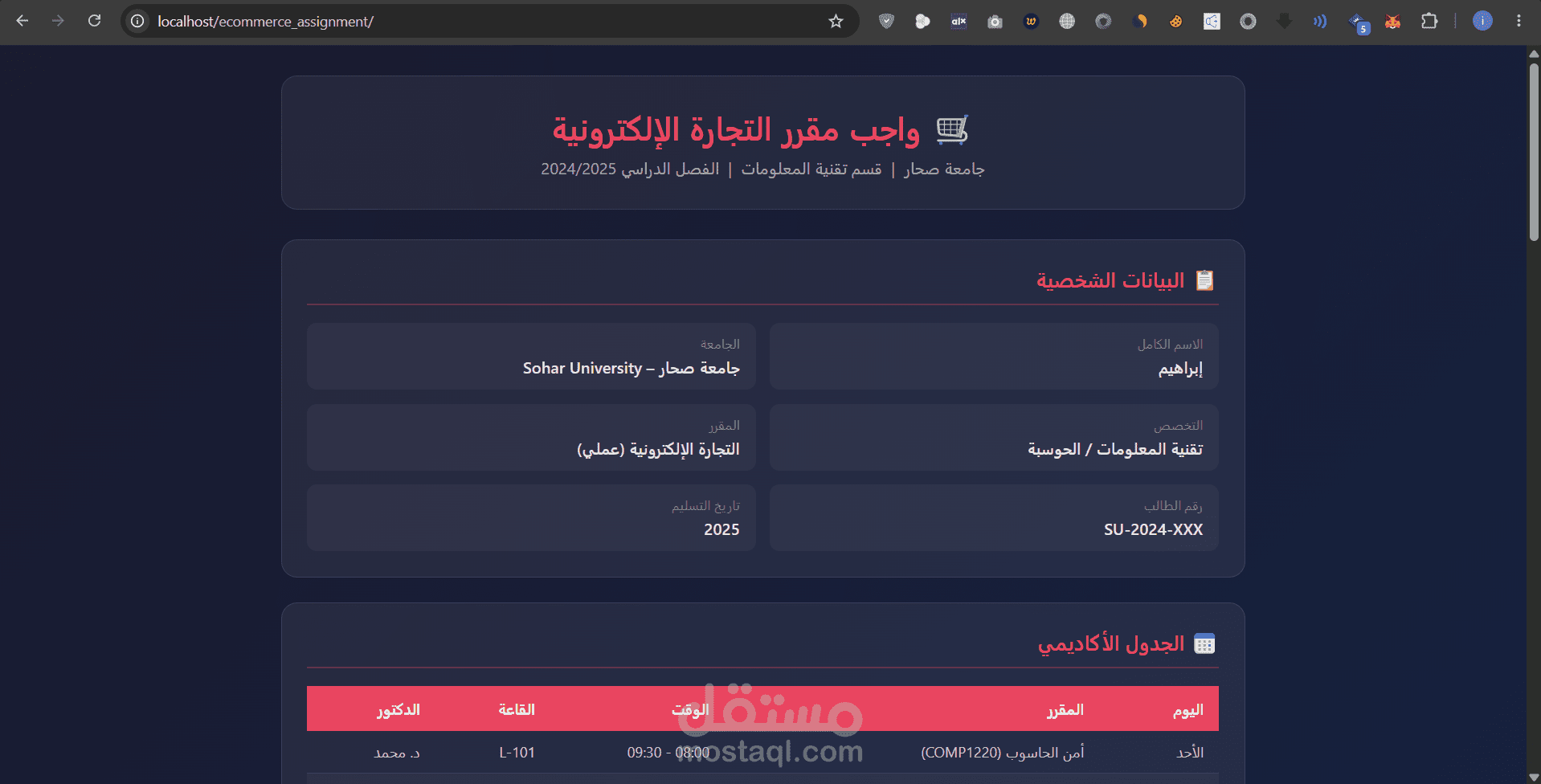Click subtitle text قسم تقنية المعلومات

[811, 169]
